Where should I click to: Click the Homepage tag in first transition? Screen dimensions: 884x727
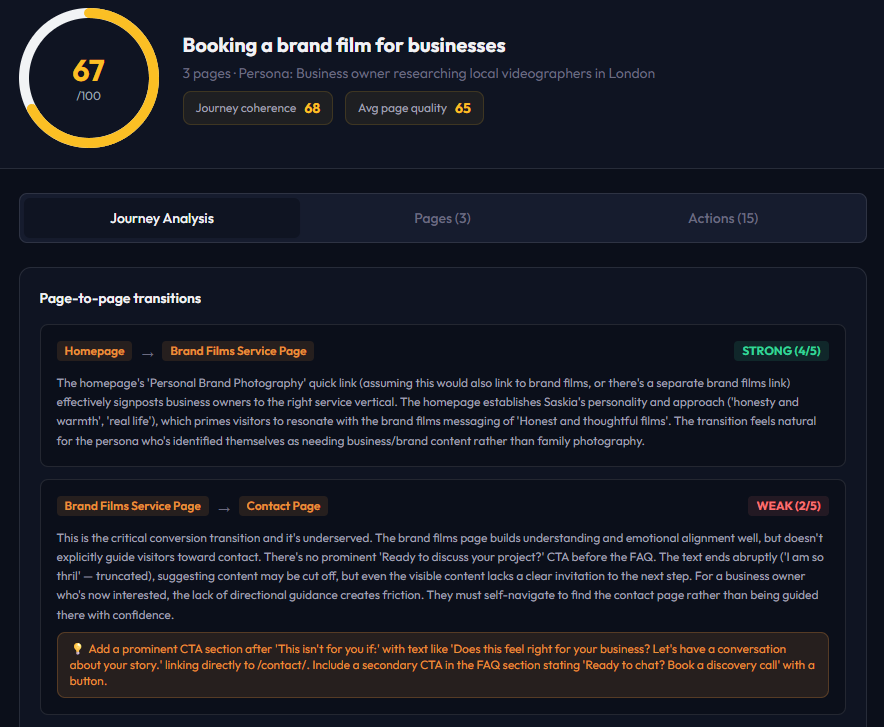94,351
